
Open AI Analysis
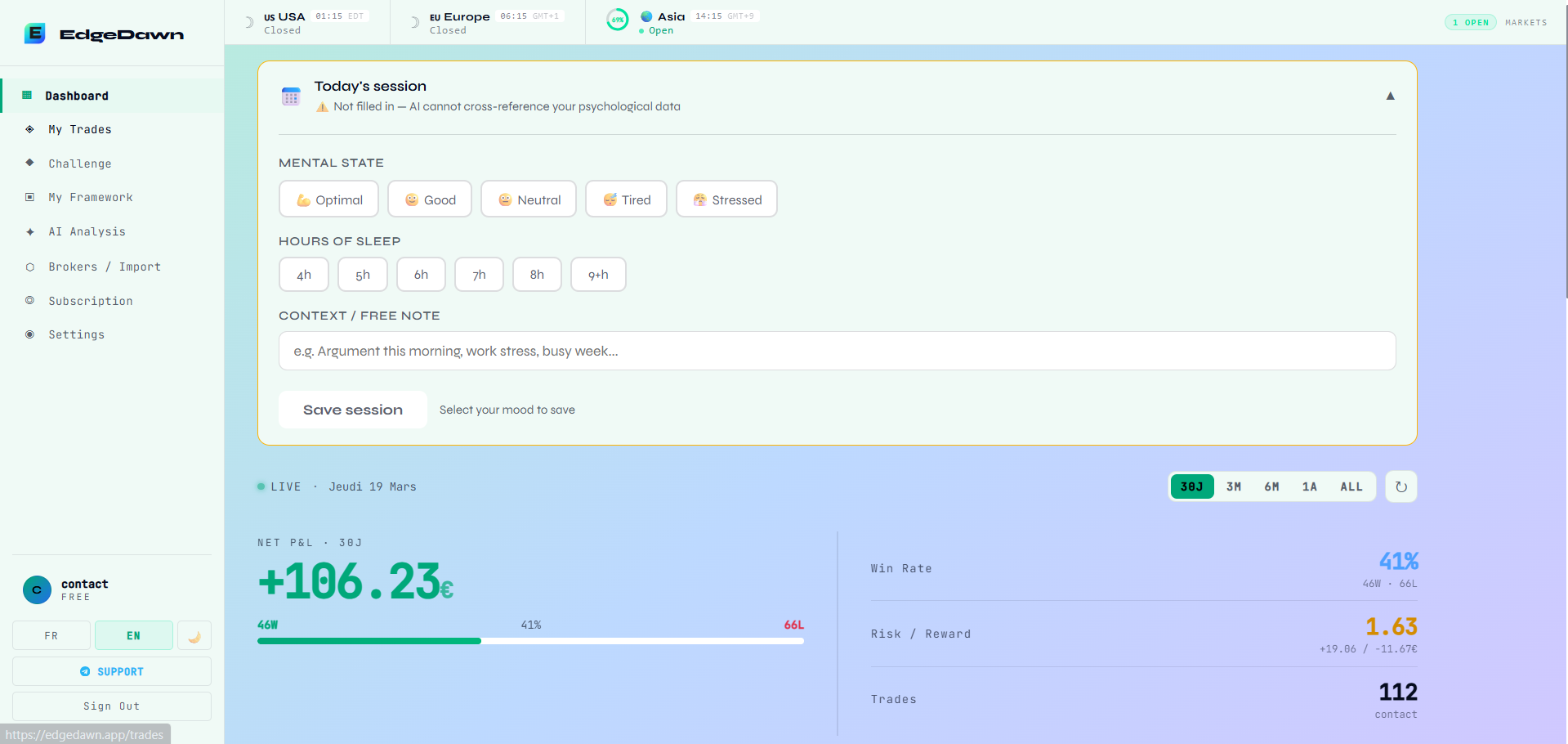(x=112, y=231)
